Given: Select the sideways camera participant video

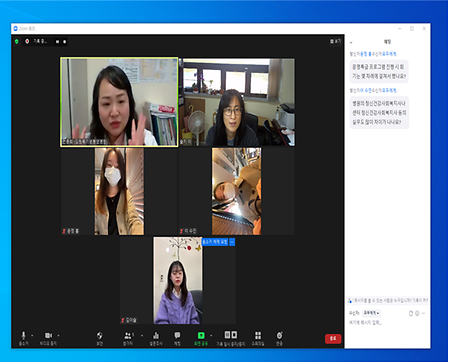Looking at the screenshot, I should [237, 191].
